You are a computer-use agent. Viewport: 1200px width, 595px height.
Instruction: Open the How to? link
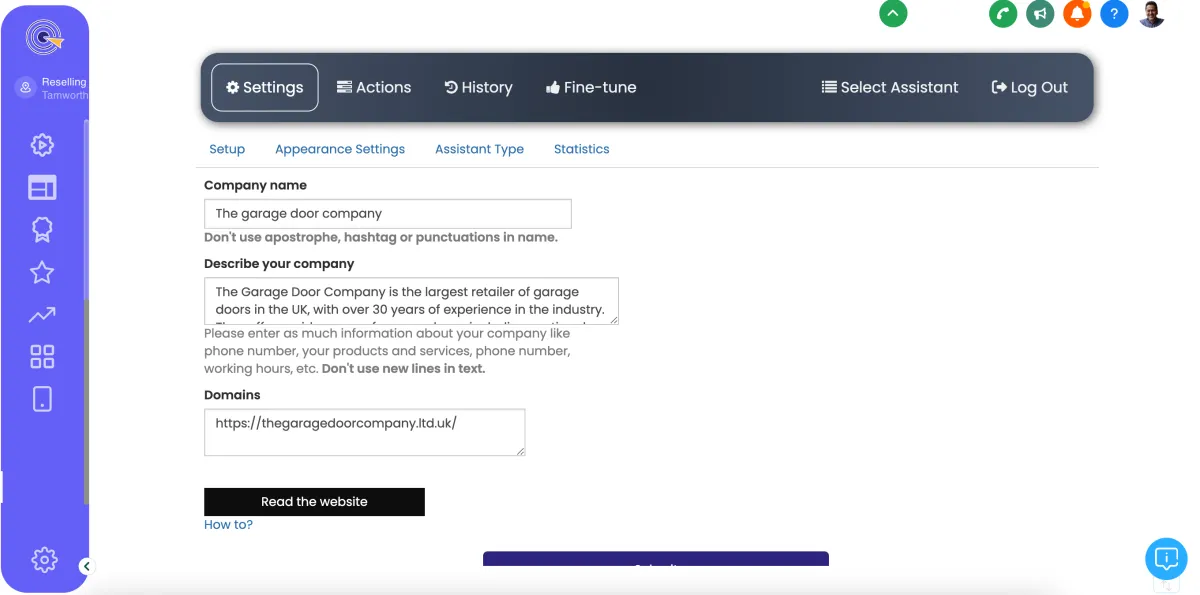point(228,525)
